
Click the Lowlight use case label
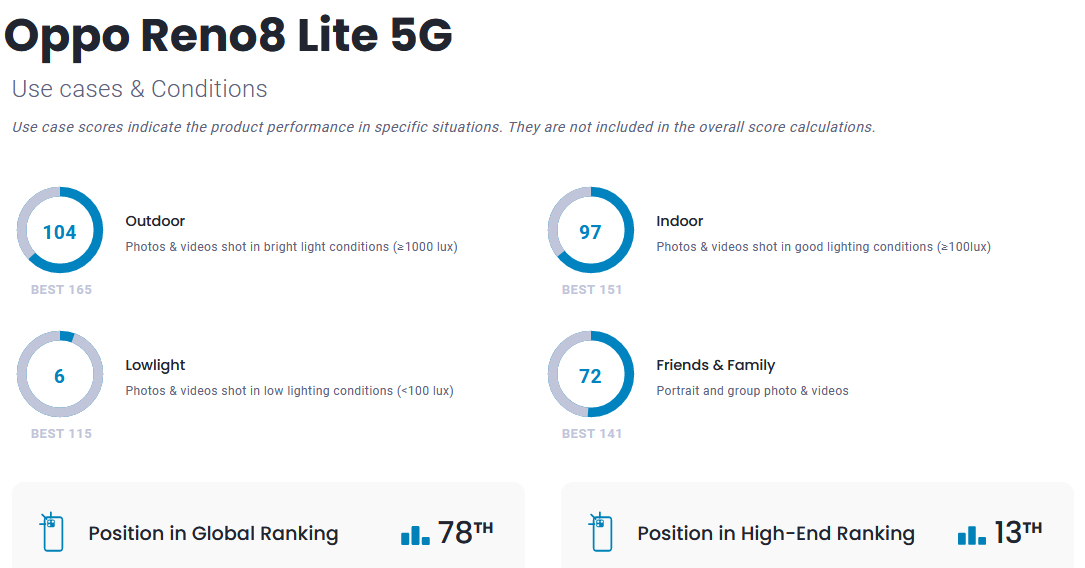[x=155, y=365]
